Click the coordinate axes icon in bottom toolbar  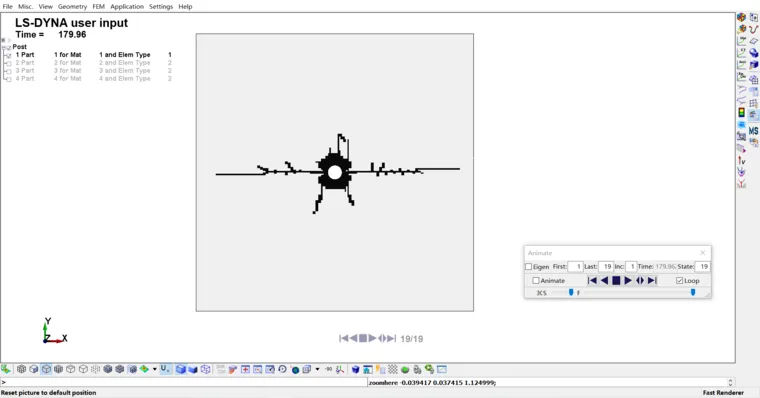click(x=340, y=369)
